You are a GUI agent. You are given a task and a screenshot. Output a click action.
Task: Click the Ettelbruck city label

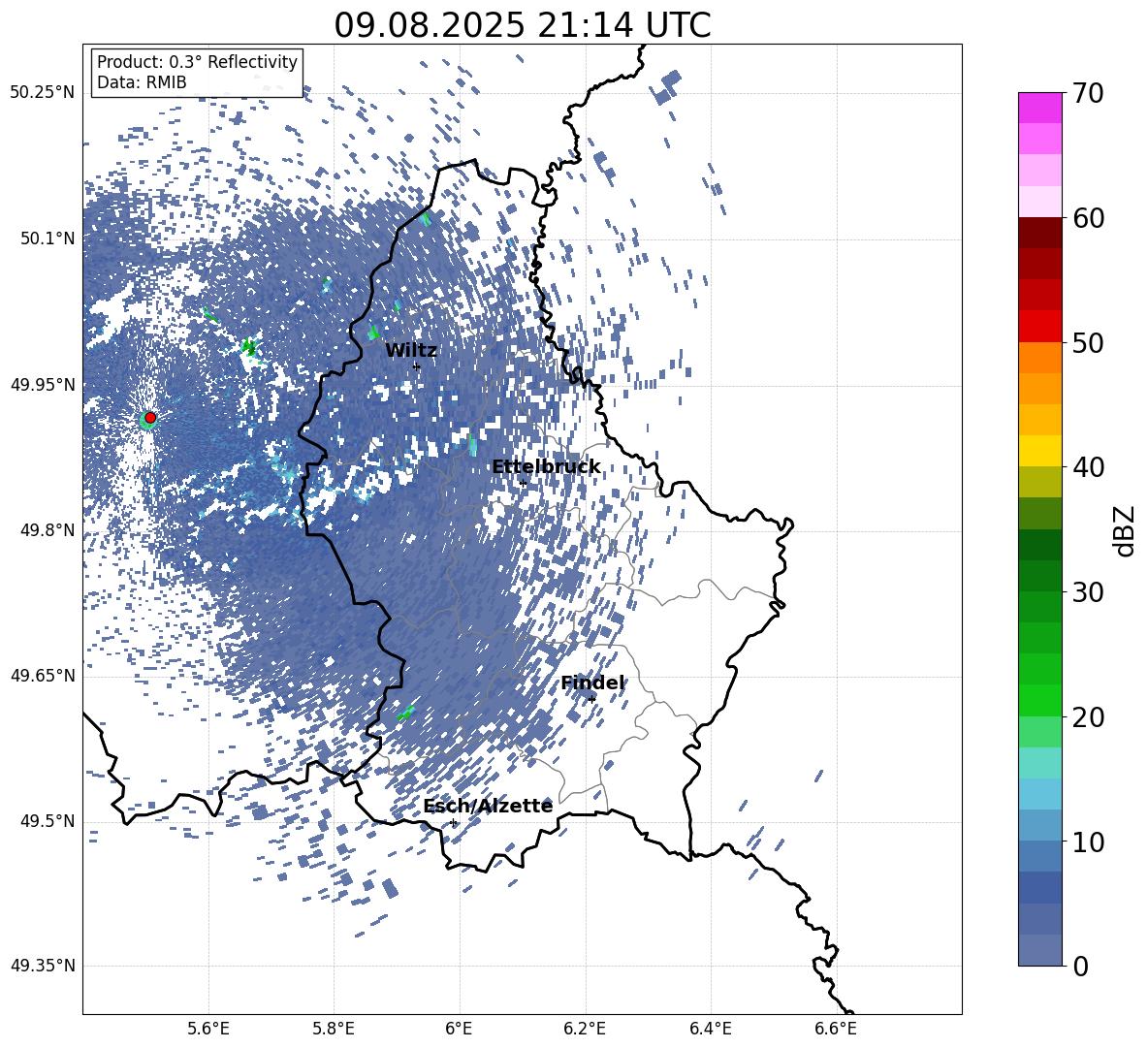pos(546,467)
